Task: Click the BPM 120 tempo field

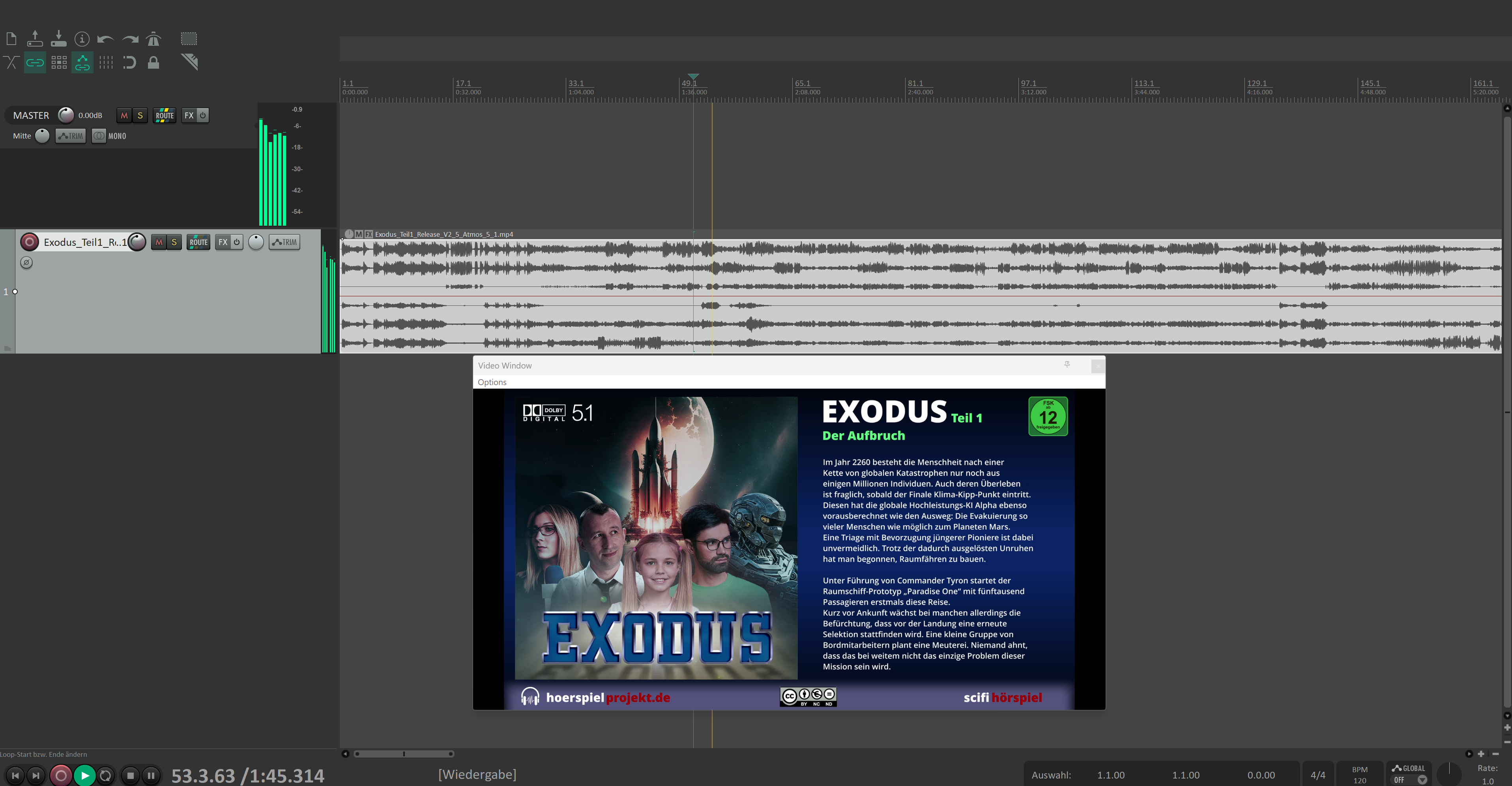Action: tap(1359, 775)
